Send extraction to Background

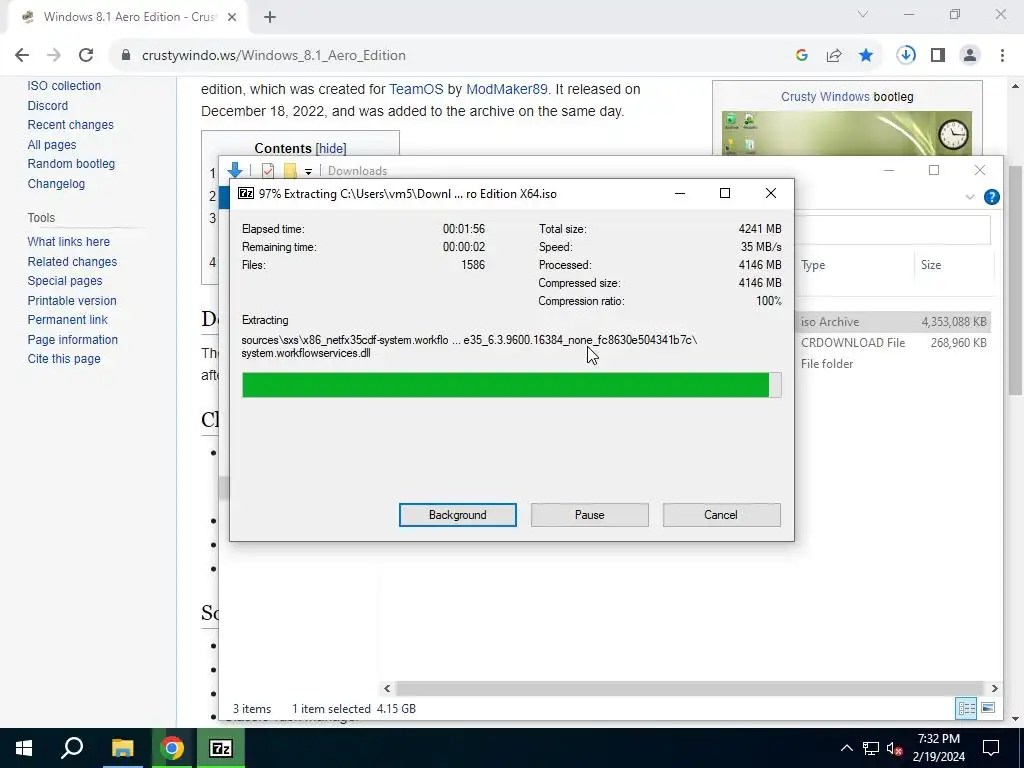click(457, 515)
